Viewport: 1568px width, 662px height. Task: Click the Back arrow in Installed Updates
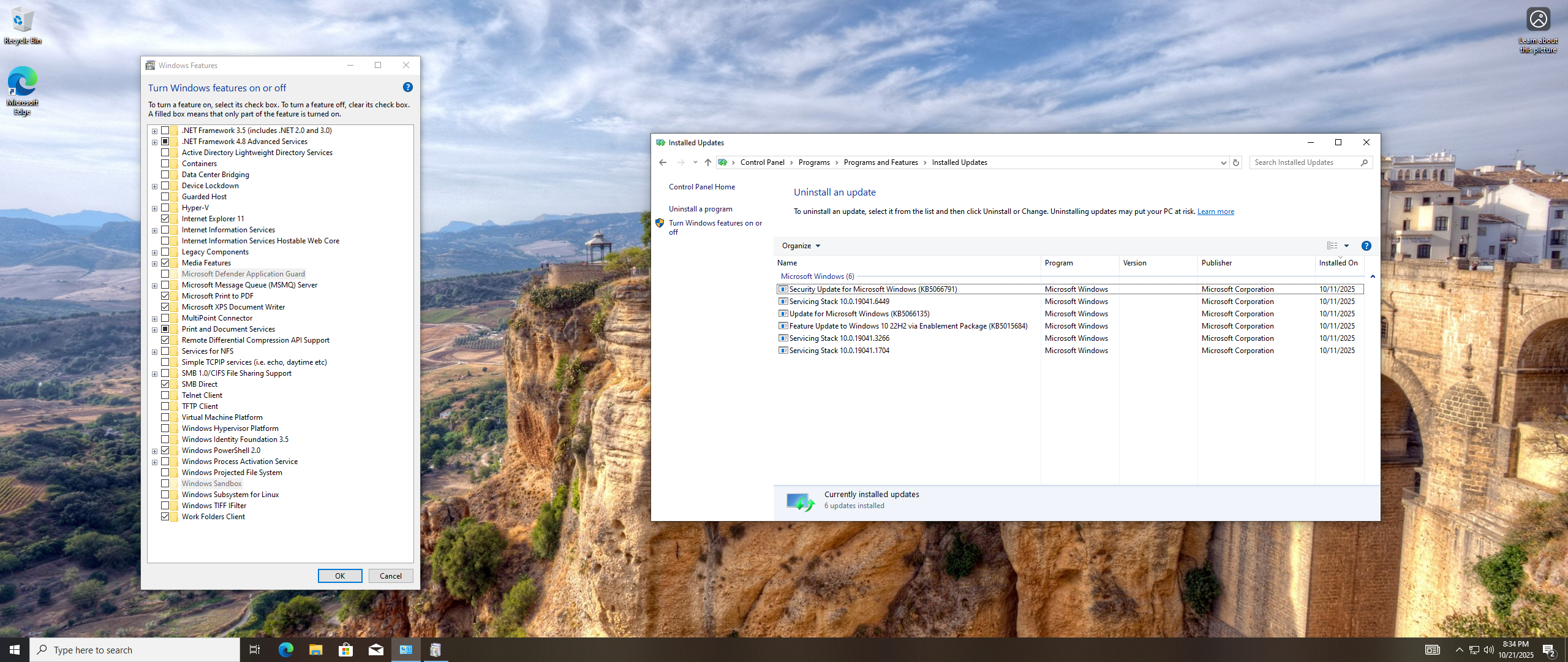point(663,162)
